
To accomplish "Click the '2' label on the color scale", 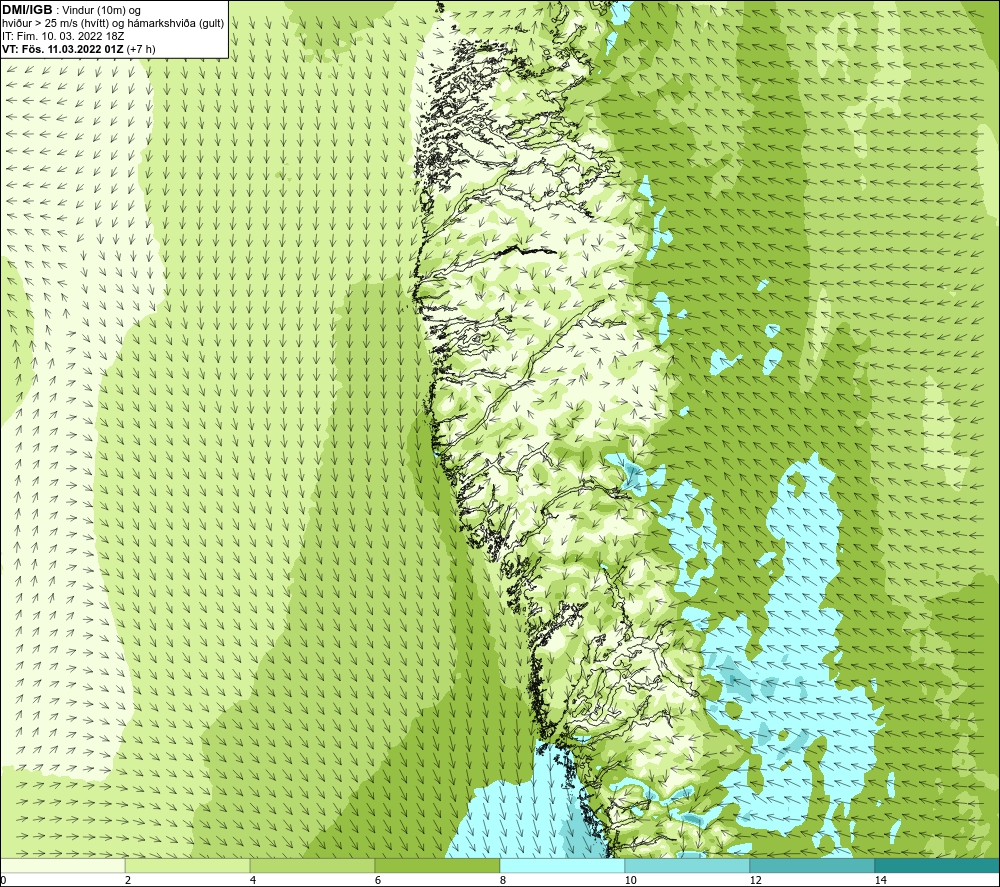I will click(128, 881).
